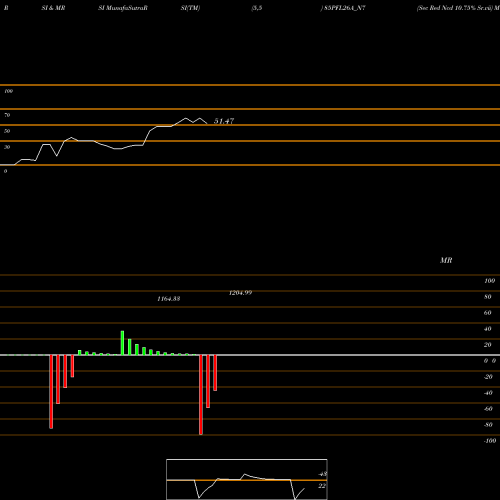Click the "SI & MR" header text
This screenshot has height=500, width=500.
[x=53, y=8]
